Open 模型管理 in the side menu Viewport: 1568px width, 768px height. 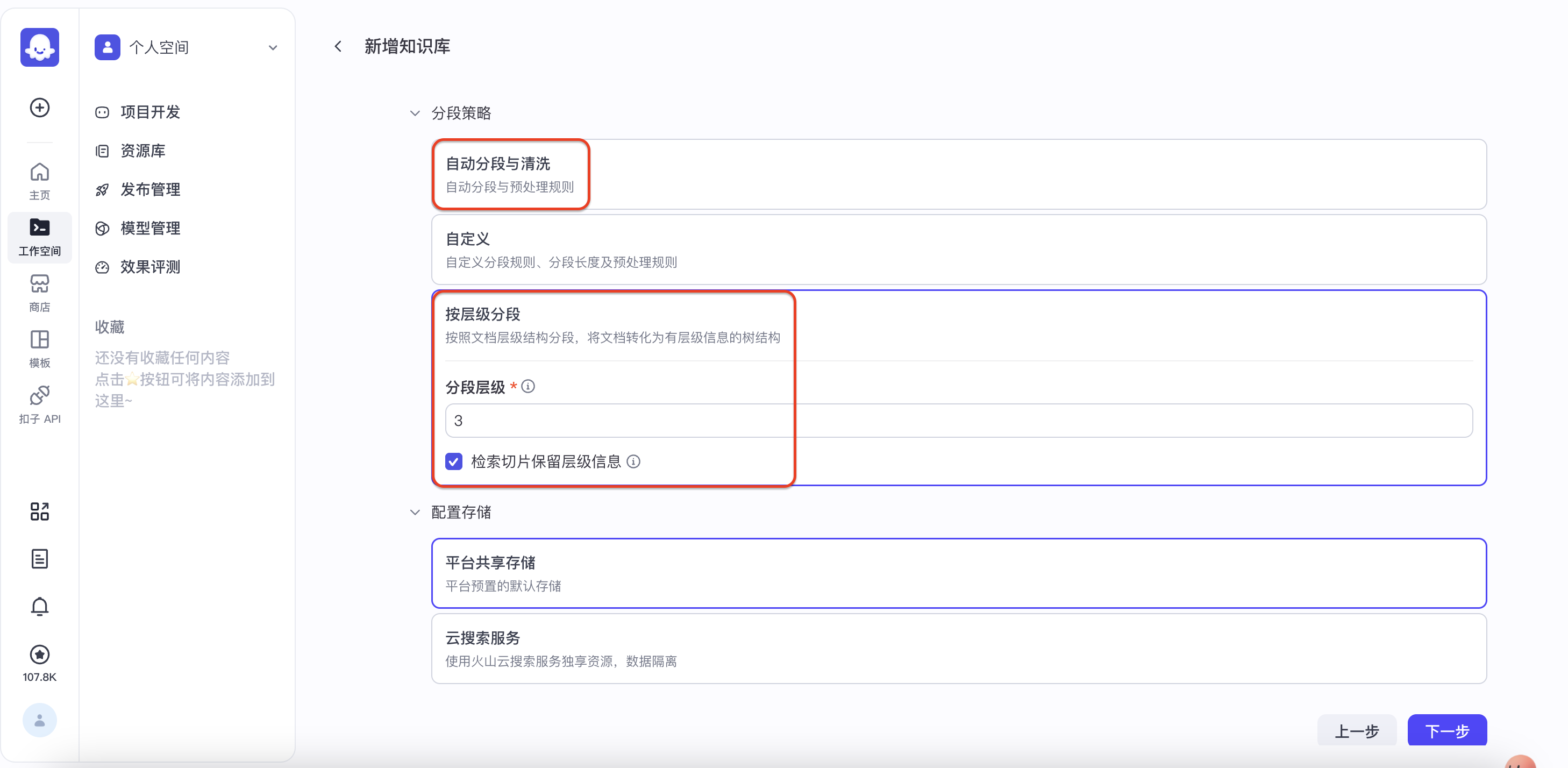pos(149,229)
